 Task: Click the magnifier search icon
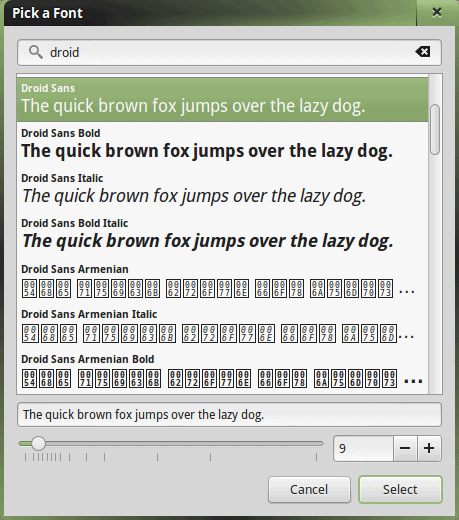pyautogui.click(x=35, y=52)
